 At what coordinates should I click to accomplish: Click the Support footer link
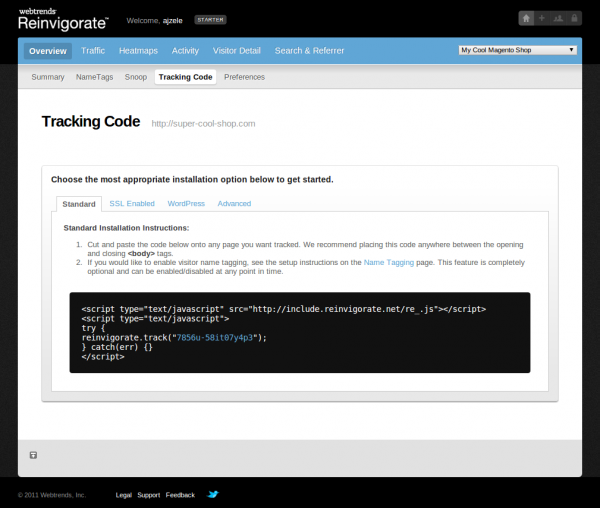[148, 495]
